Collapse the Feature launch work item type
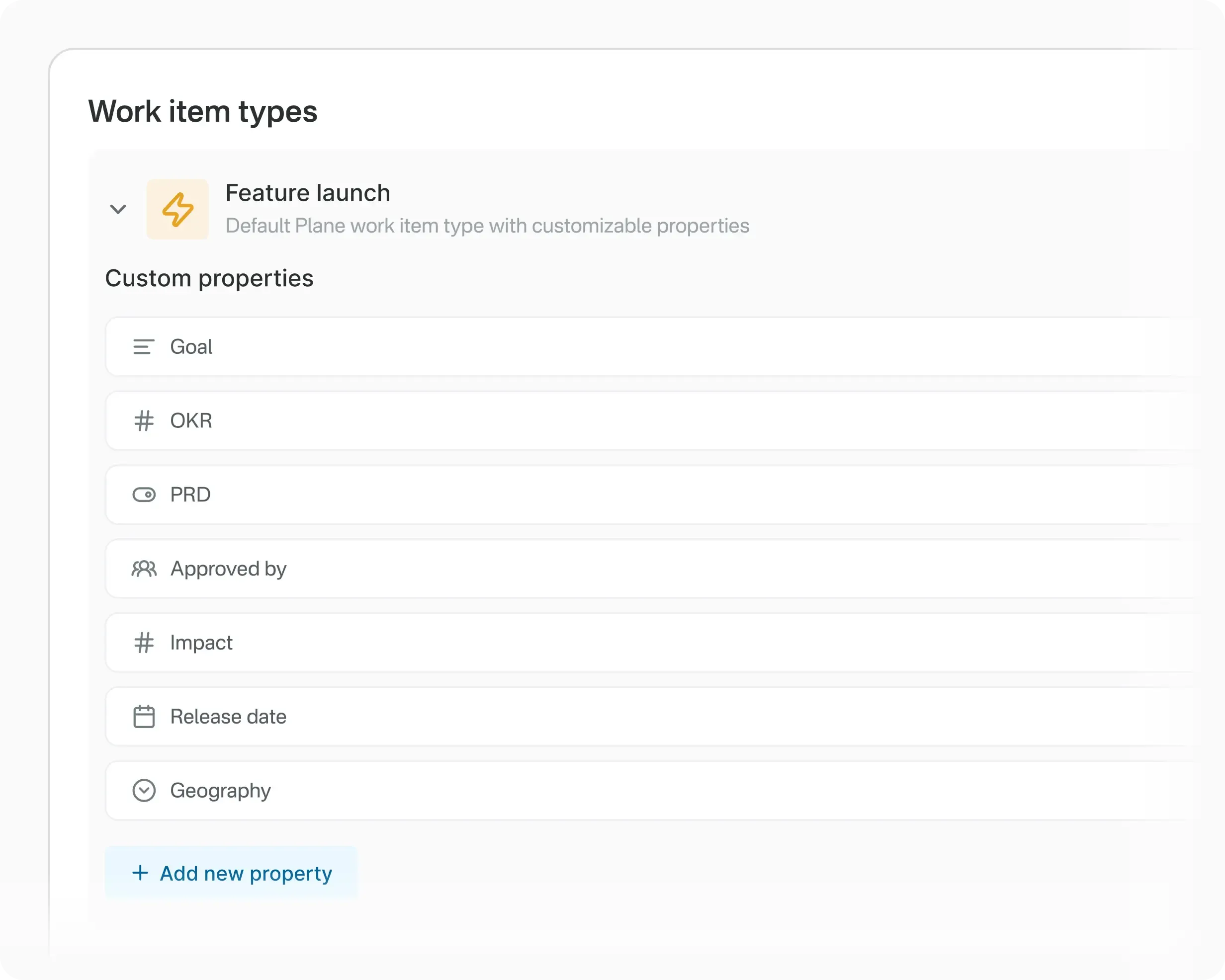 119,210
